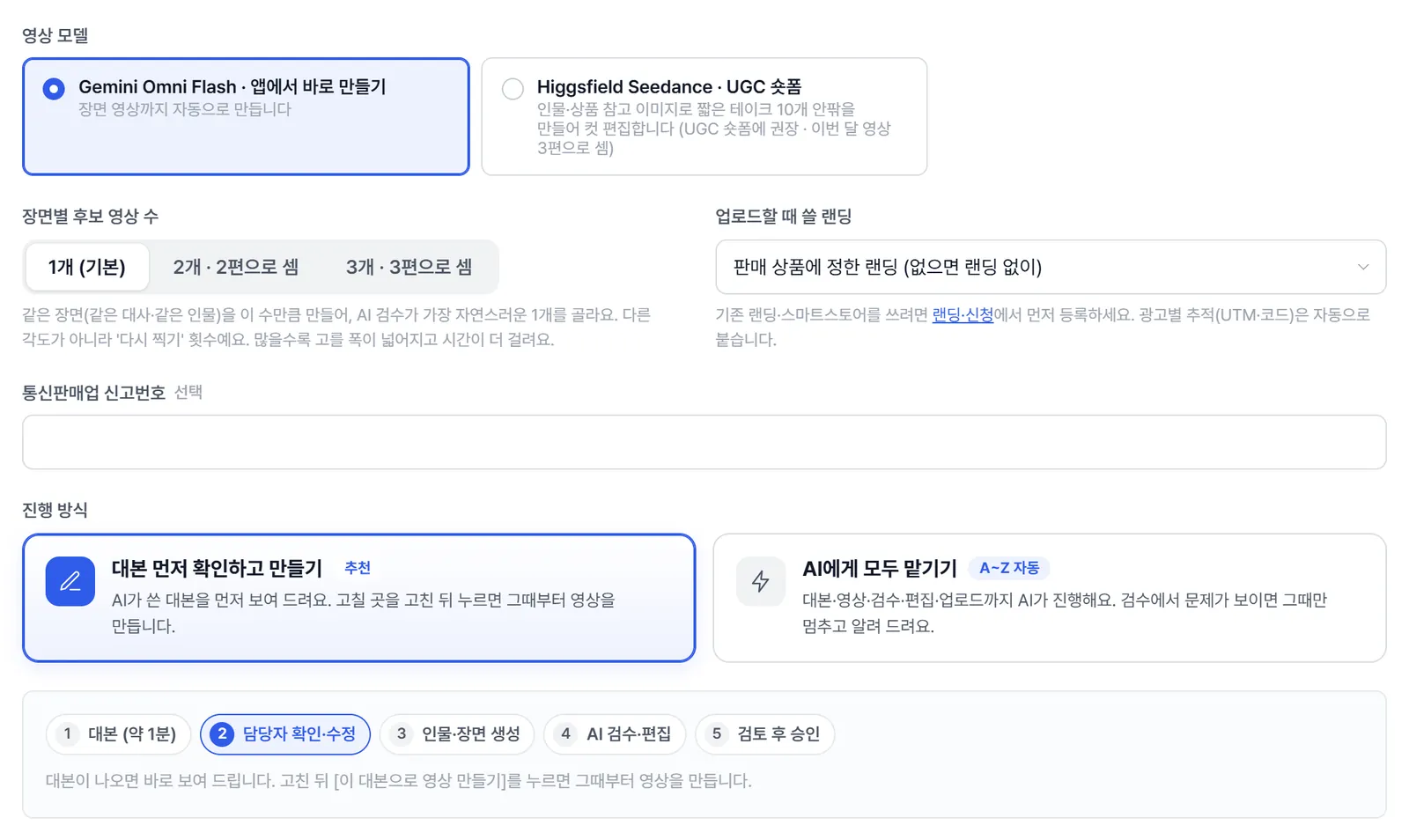Click the 진행 방식 section label

(x=55, y=510)
